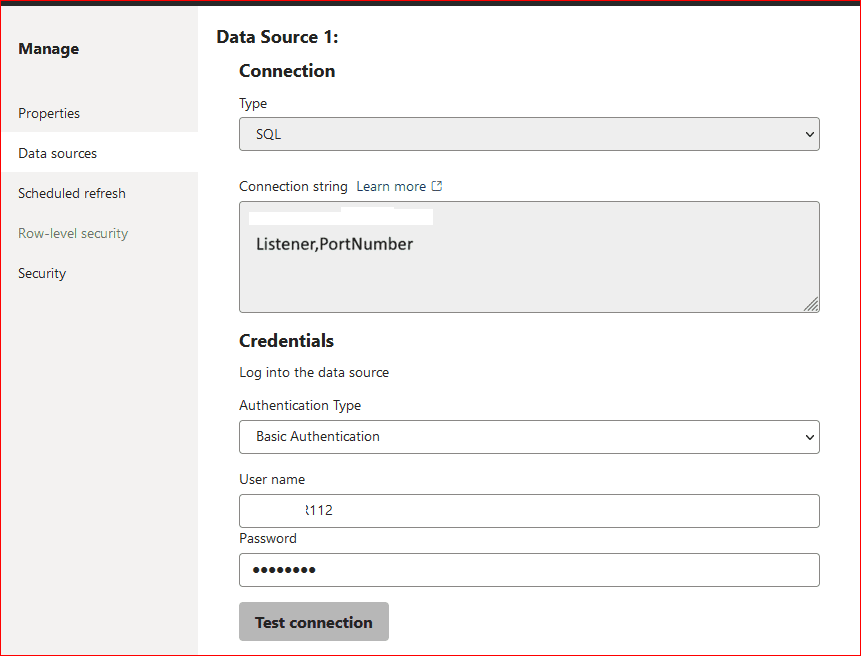The image size is (861, 656).
Task: Click chevron on Basic Authentication dropdown
Action: (809, 437)
